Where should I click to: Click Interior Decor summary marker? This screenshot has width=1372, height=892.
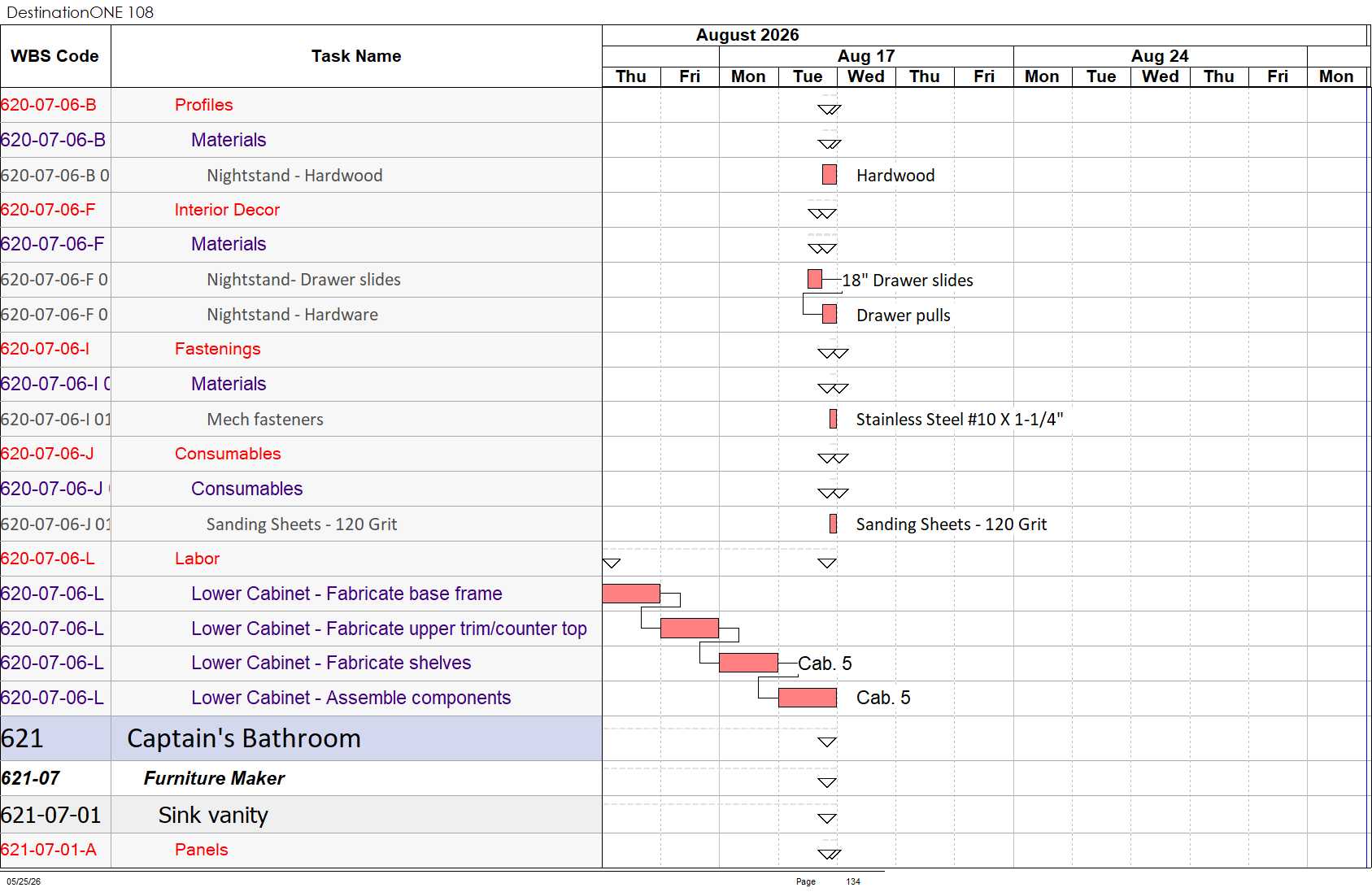[x=822, y=214]
